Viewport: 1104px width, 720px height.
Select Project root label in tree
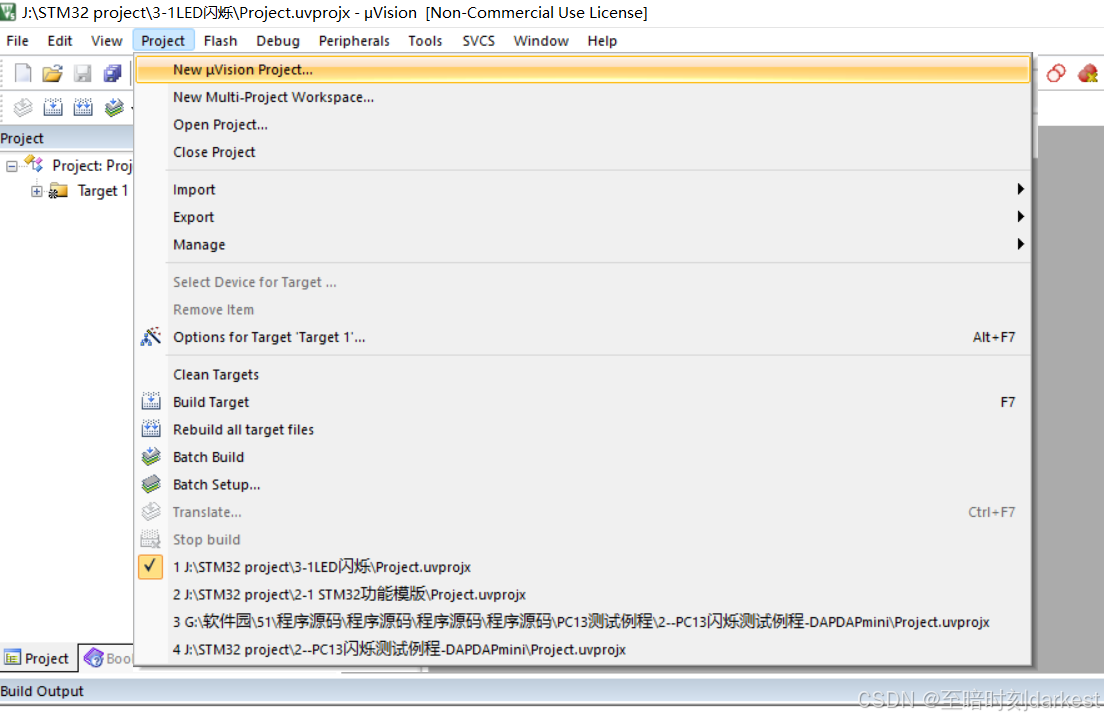pos(92,165)
